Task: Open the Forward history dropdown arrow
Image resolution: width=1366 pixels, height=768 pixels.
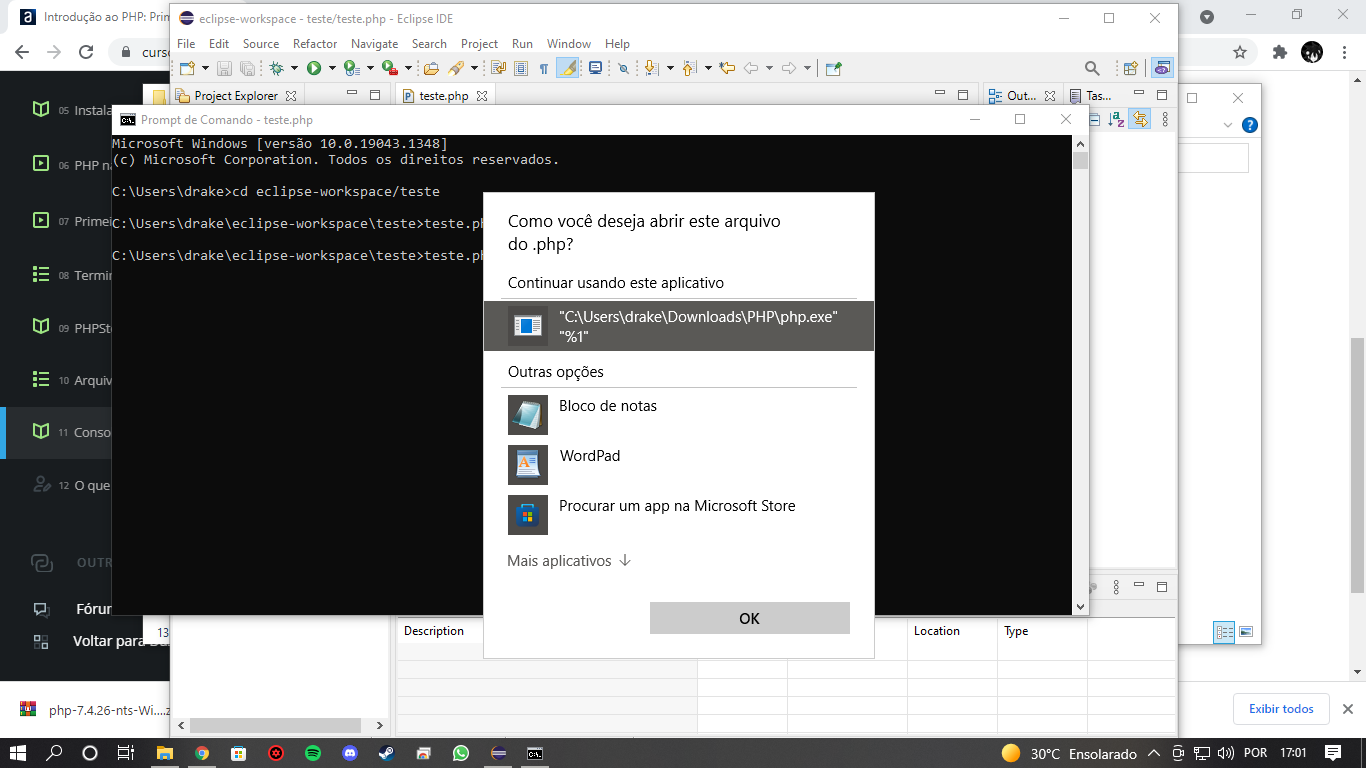Action: [807, 68]
